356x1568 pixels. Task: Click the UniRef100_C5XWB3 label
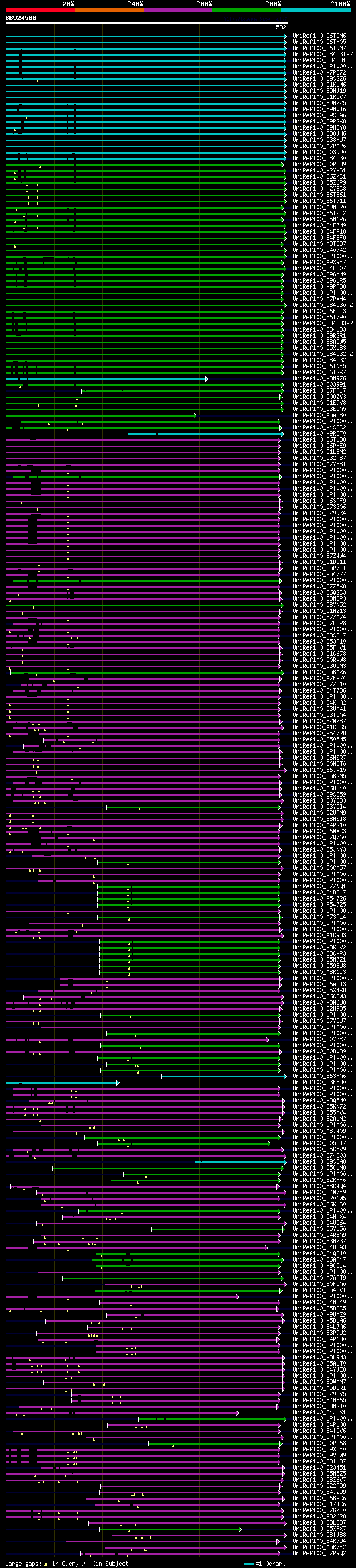[x=319, y=348]
